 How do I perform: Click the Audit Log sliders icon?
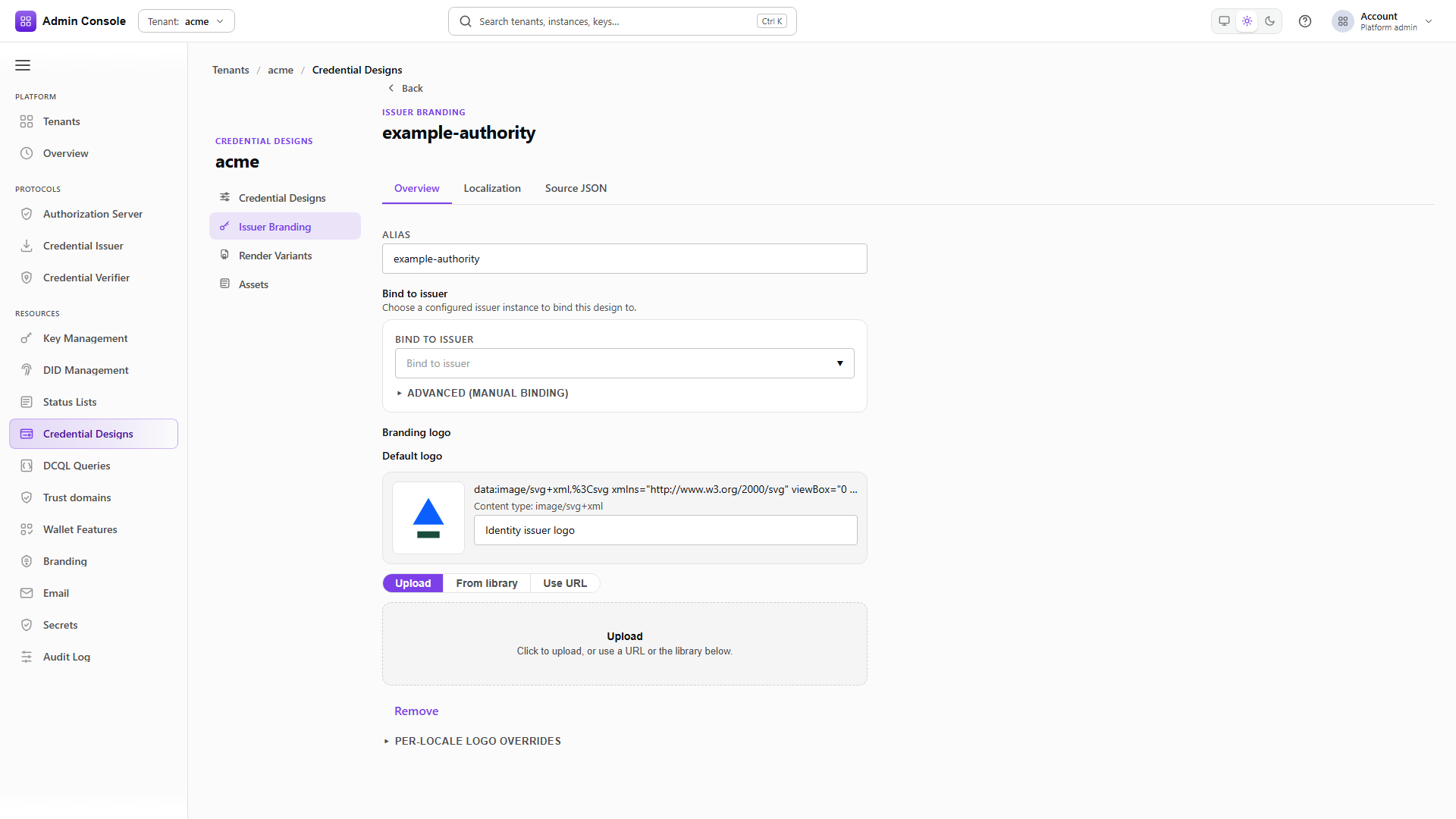[x=27, y=657]
